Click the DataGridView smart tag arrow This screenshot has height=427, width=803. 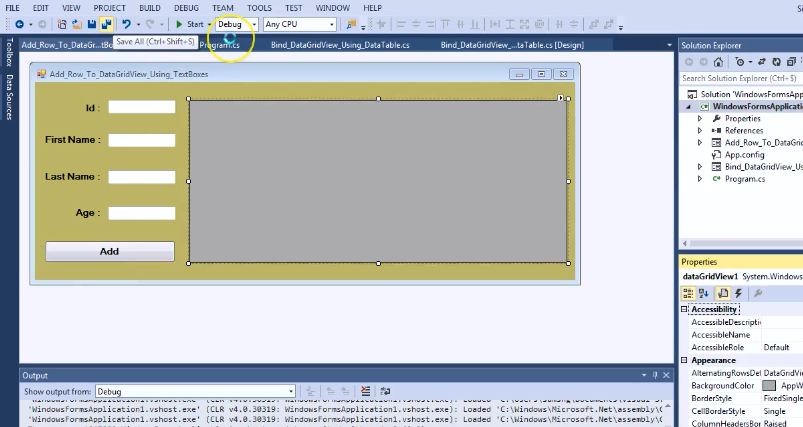click(x=561, y=98)
